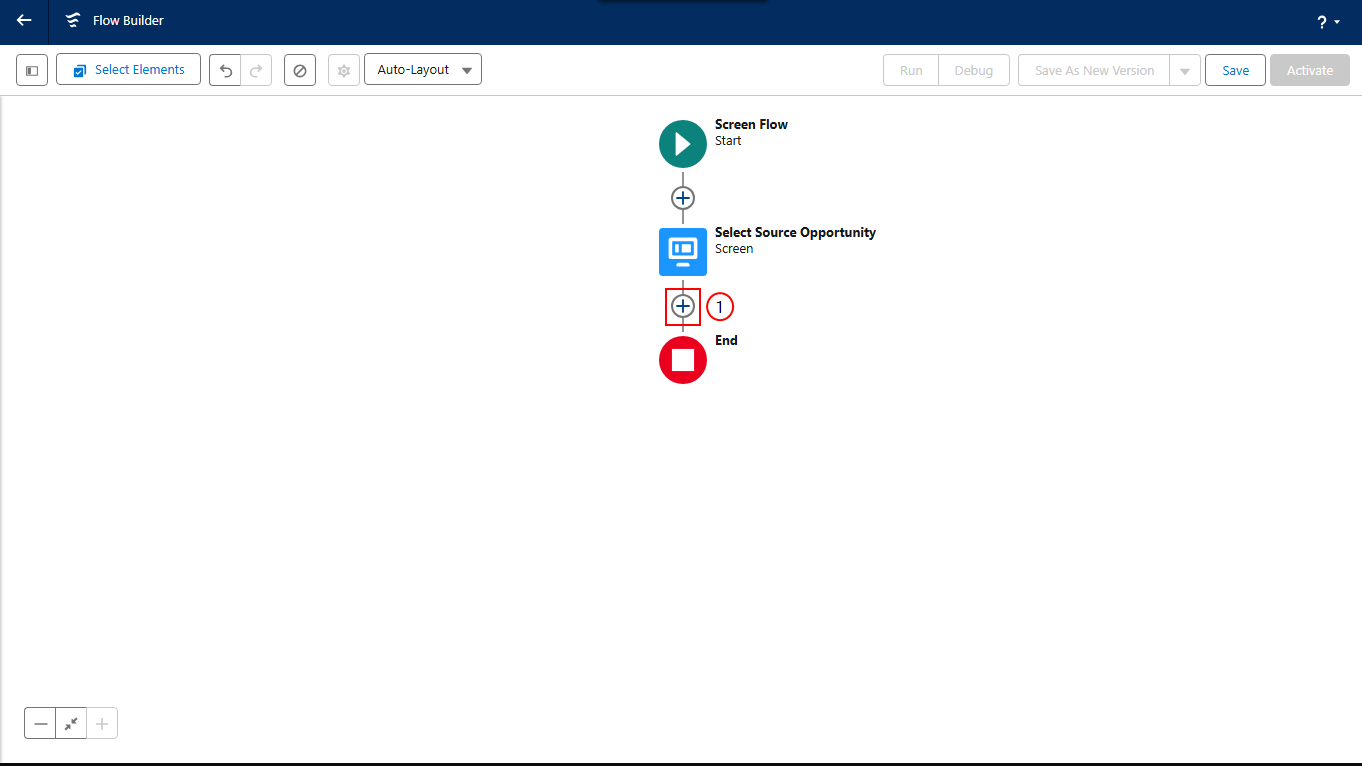Open the help menu question mark
This screenshot has width=1362, height=766.
coord(1327,21)
